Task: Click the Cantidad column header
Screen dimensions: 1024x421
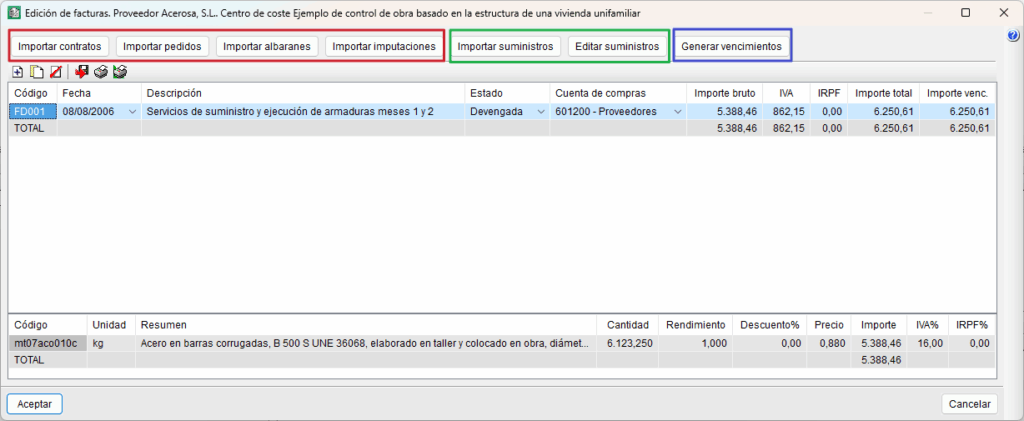Action: [627, 325]
